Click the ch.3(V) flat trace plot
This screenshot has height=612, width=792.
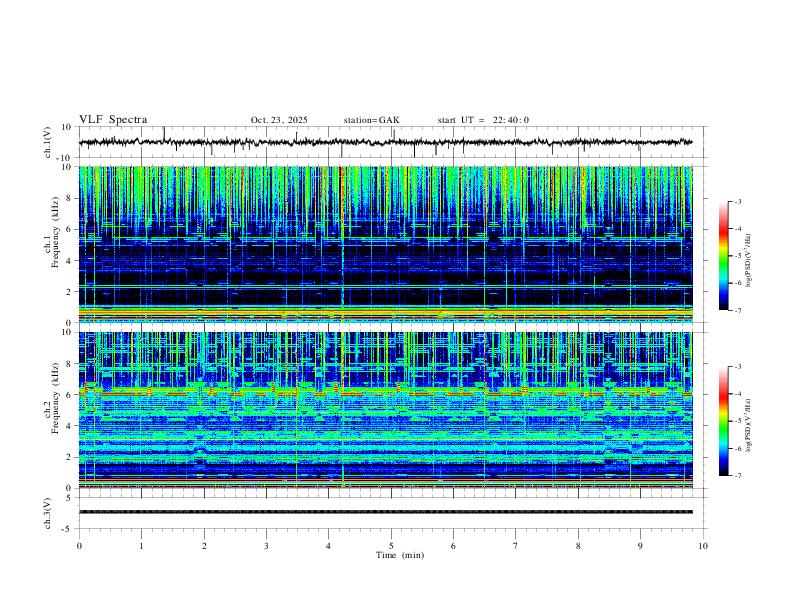click(x=386, y=512)
